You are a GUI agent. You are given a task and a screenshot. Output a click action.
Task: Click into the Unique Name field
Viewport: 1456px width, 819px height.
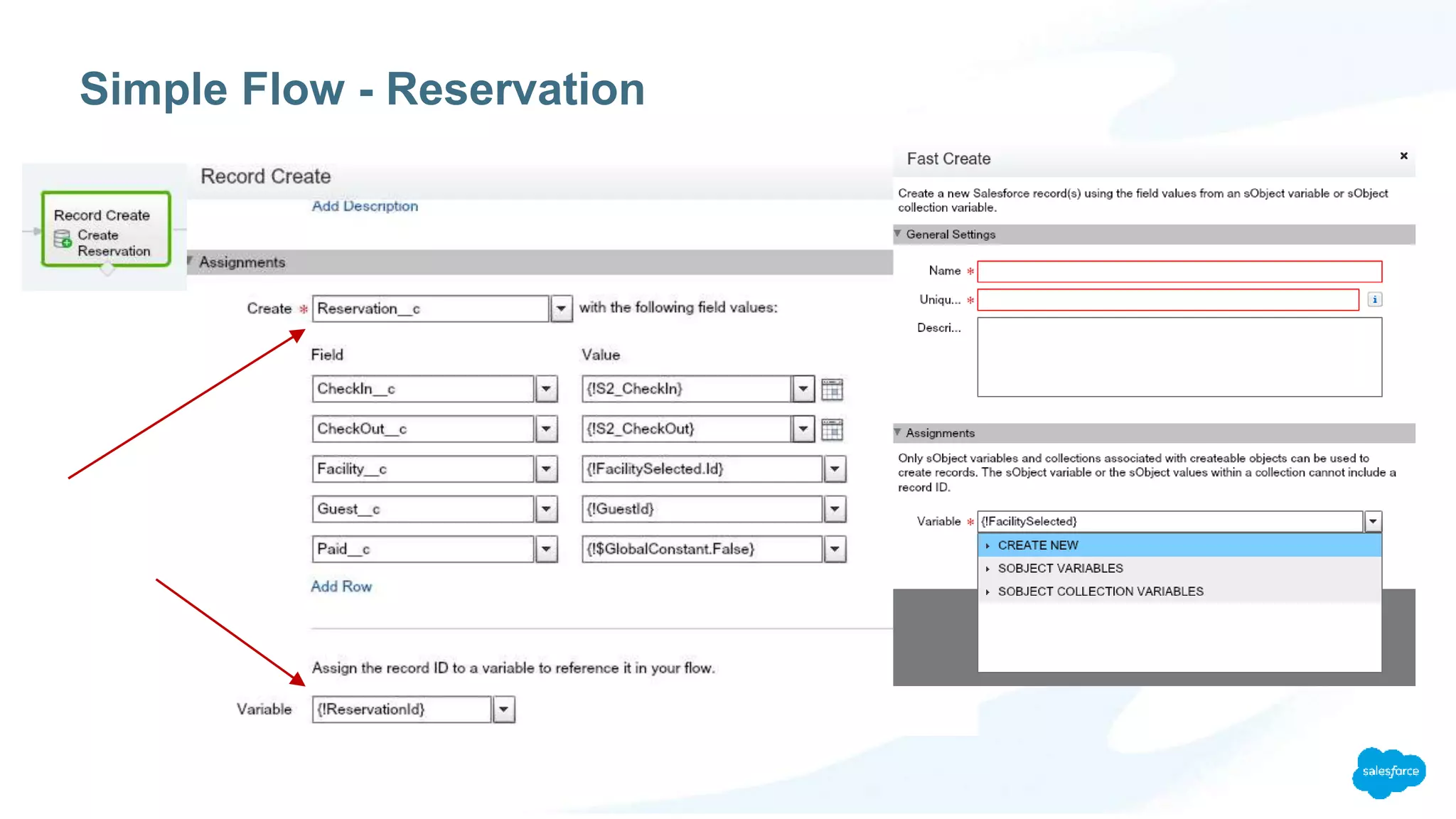1168,300
